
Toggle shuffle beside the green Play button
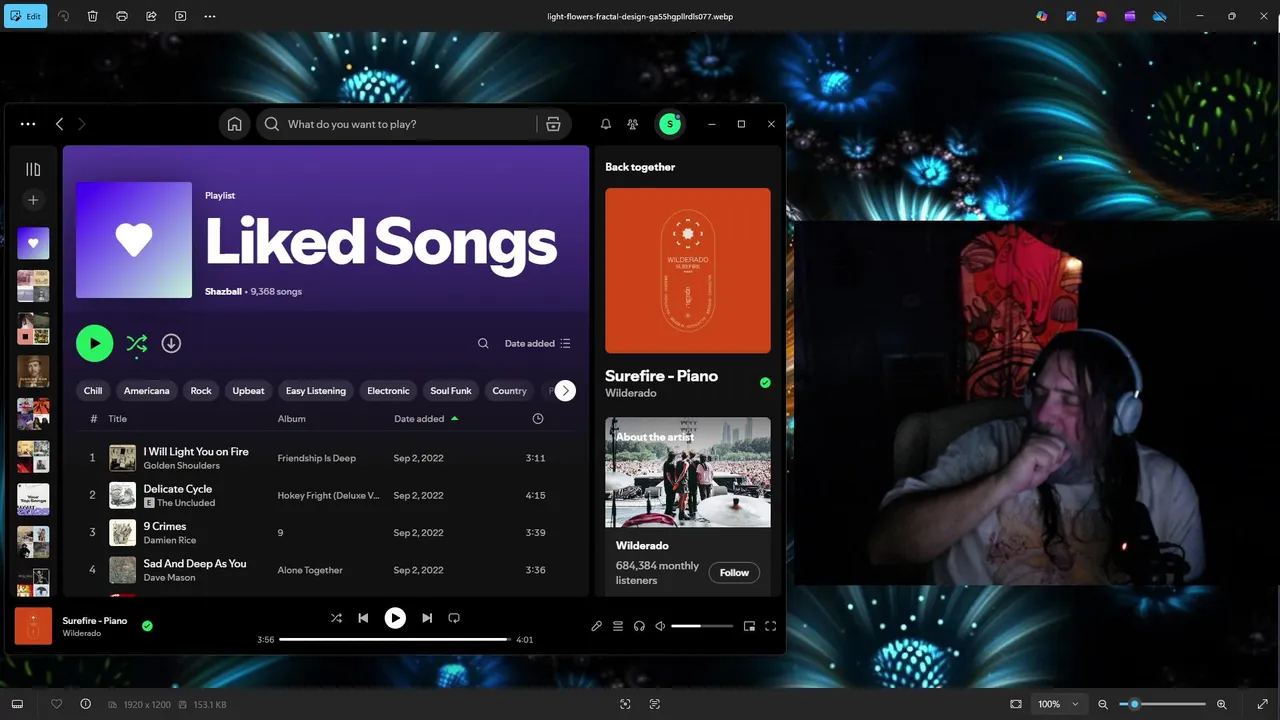tap(137, 343)
